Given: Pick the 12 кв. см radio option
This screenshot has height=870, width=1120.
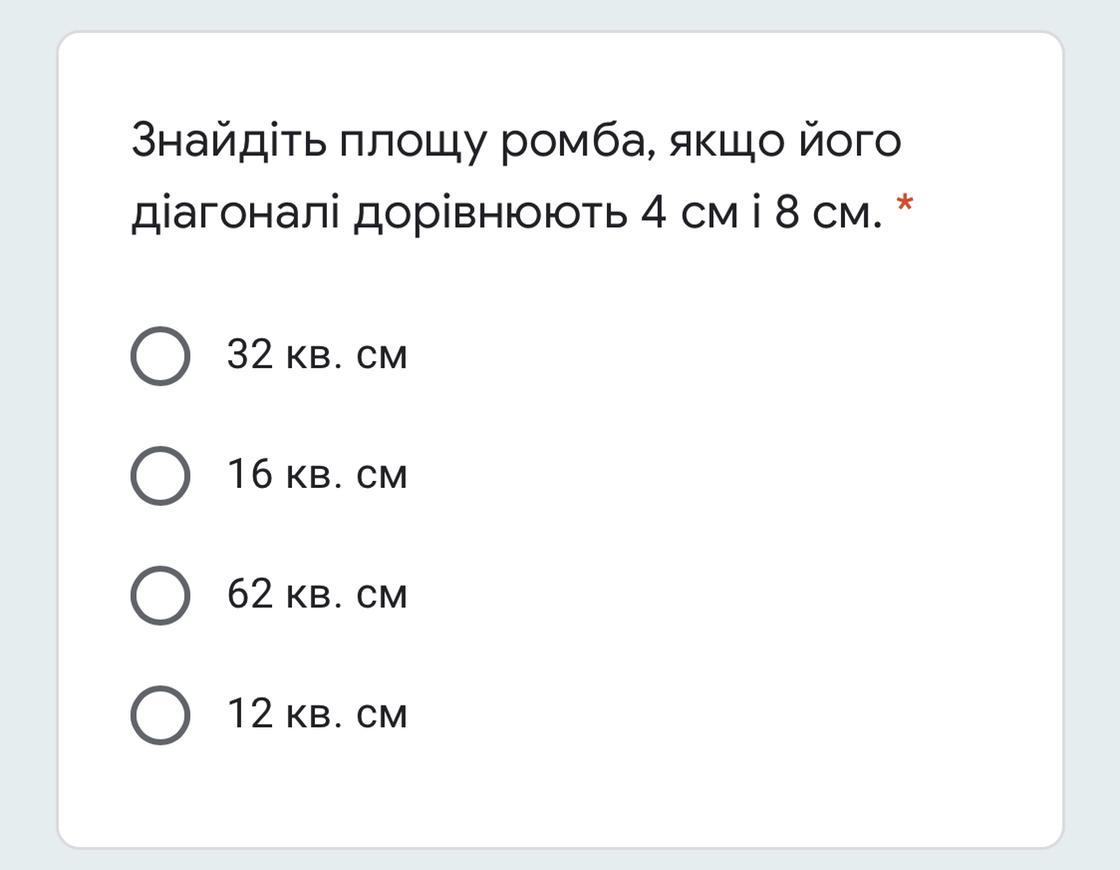Looking at the screenshot, I should (160, 715).
